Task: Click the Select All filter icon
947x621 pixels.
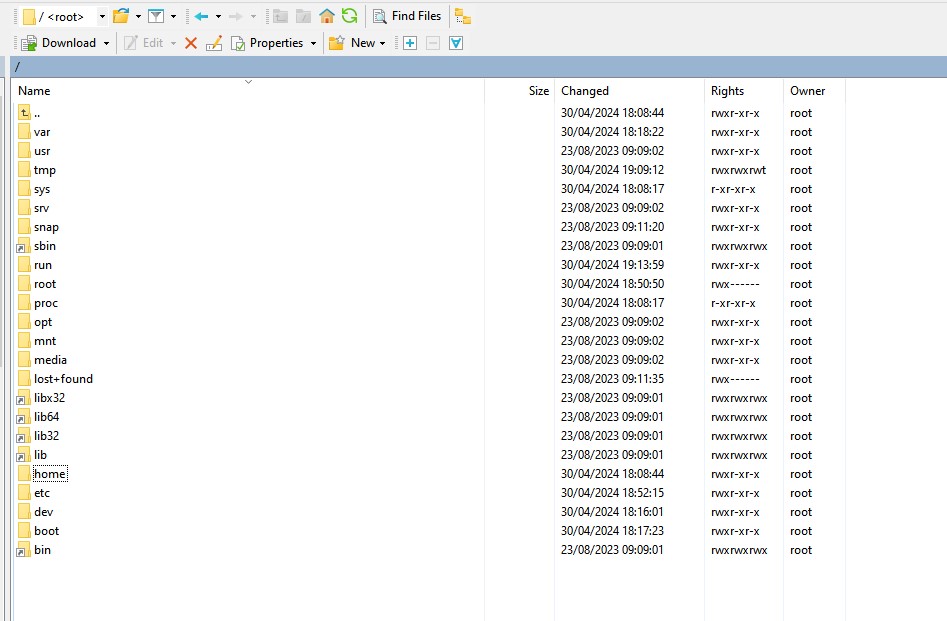Action: pyautogui.click(x=456, y=43)
